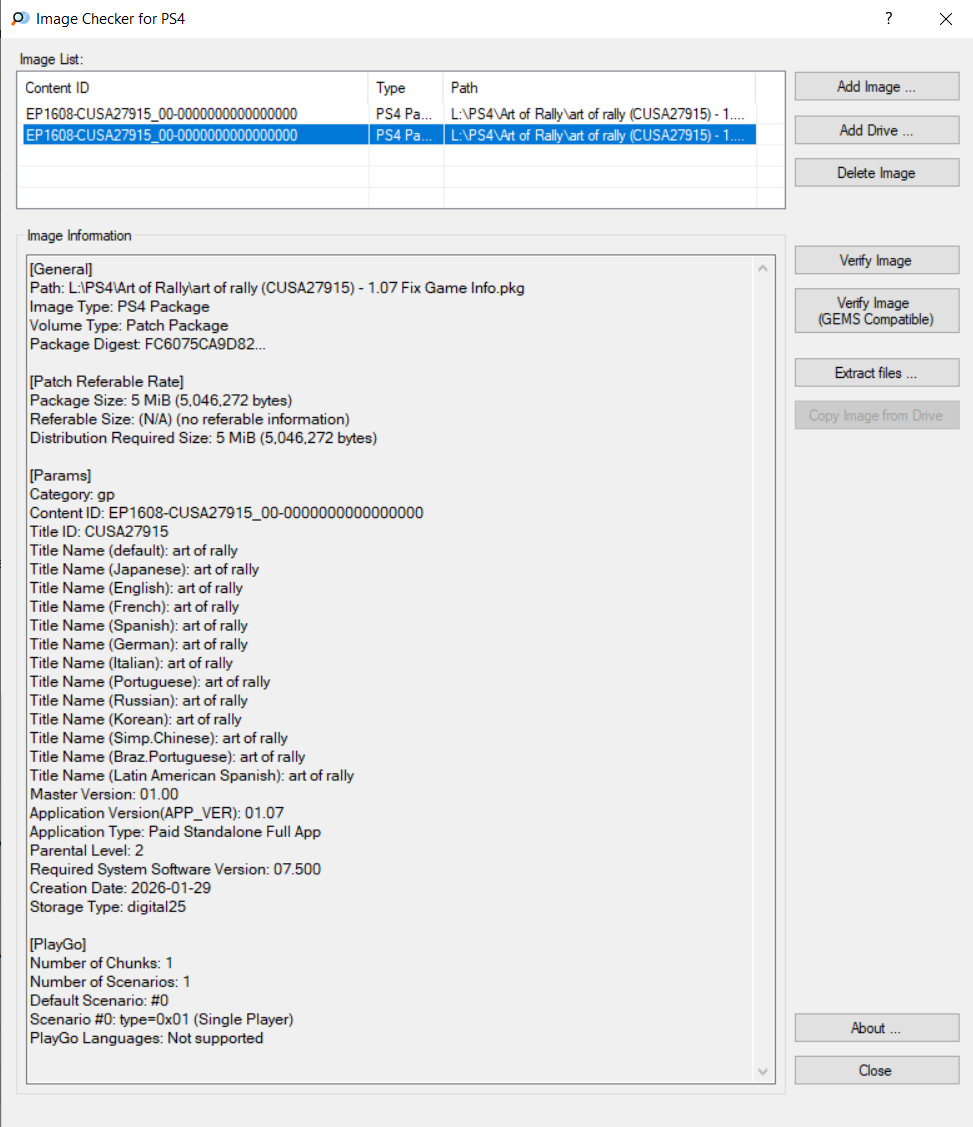Select the highlighted second image list row
The image size is (973, 1127).
click(389, 135)
